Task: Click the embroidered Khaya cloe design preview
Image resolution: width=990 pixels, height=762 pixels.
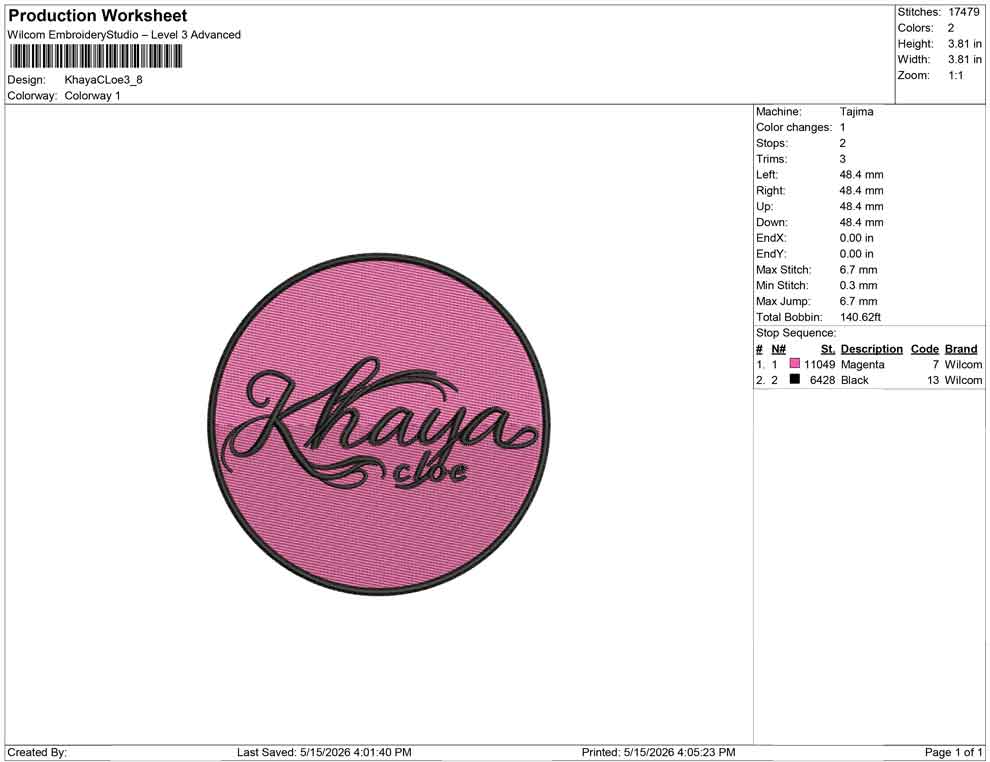Action: click(x=379, y=425)
